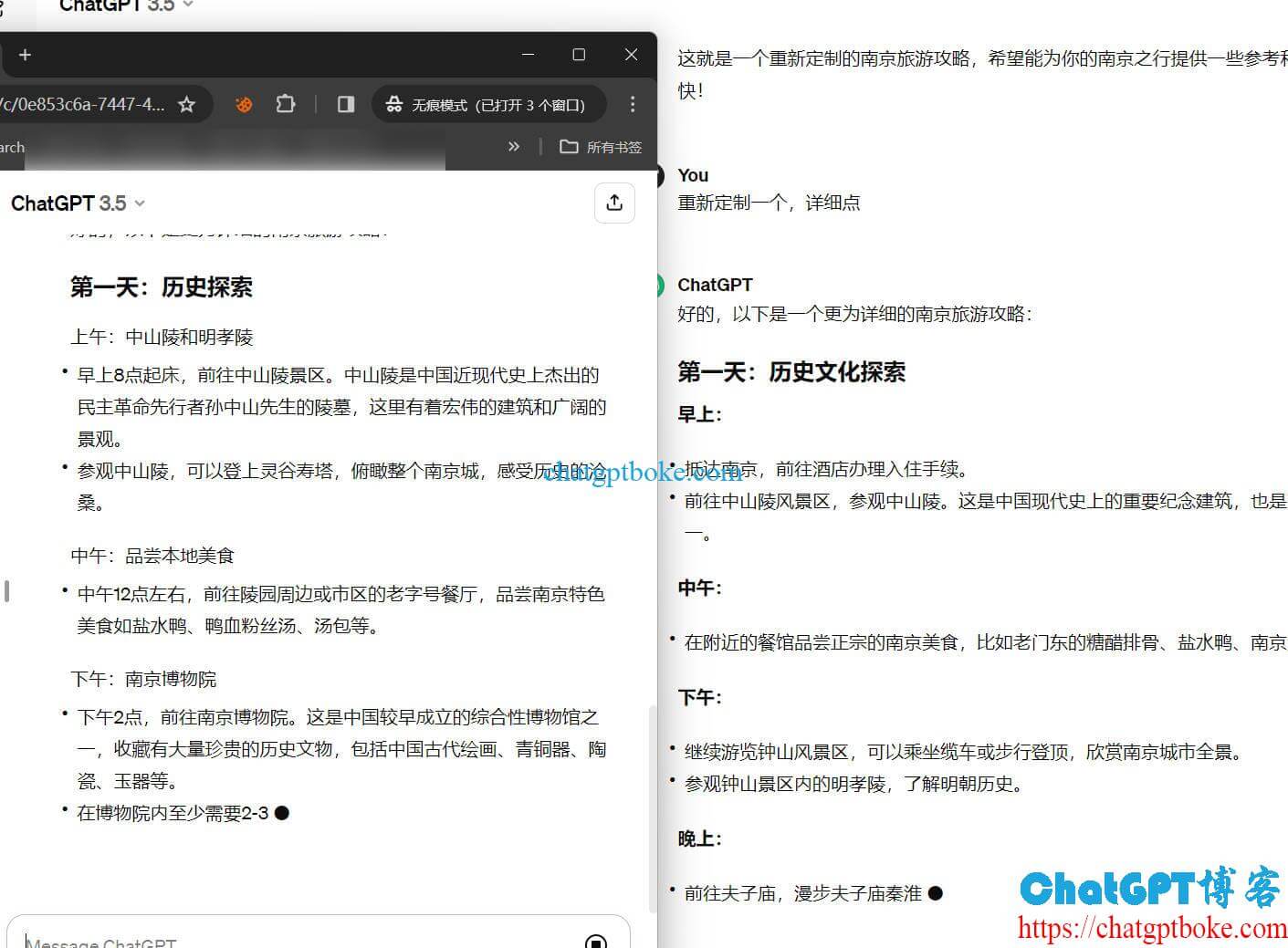Close the front browser window
Viewport: 1288px width, 948px height.
point(631,55)
